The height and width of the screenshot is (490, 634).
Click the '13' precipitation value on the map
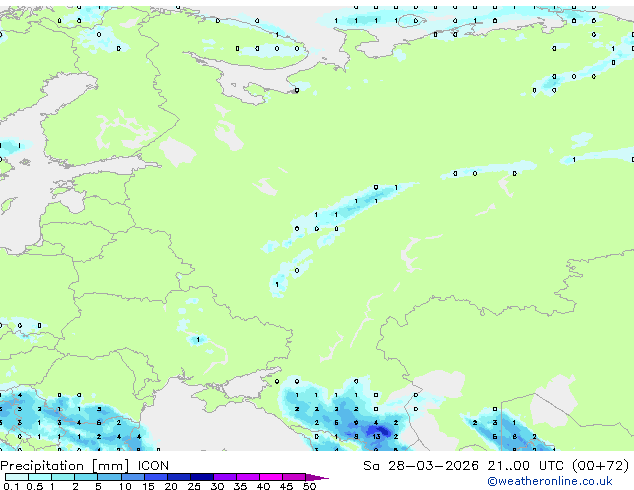pos(376,437)
